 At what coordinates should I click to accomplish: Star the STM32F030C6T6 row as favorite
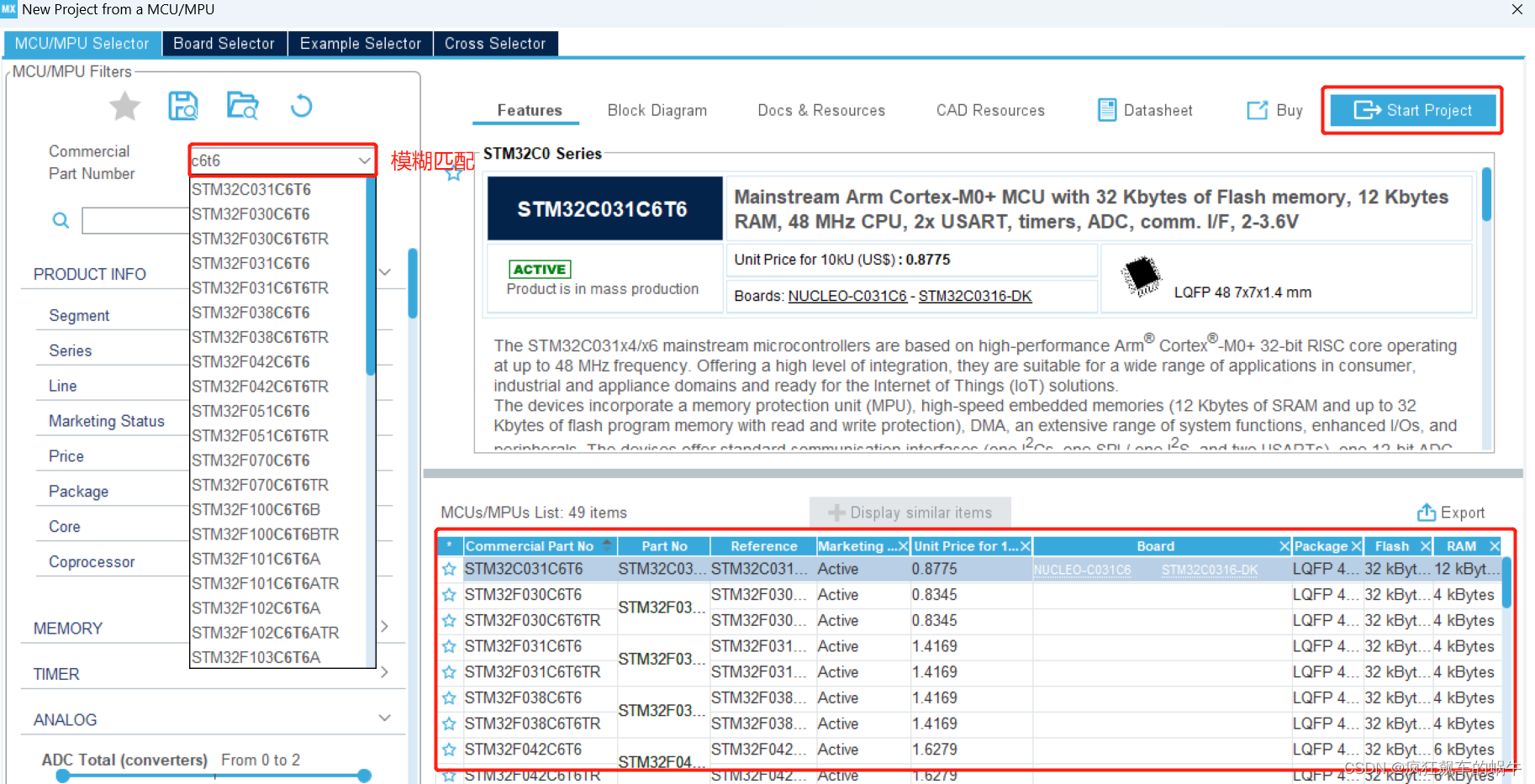pos(449,595)
